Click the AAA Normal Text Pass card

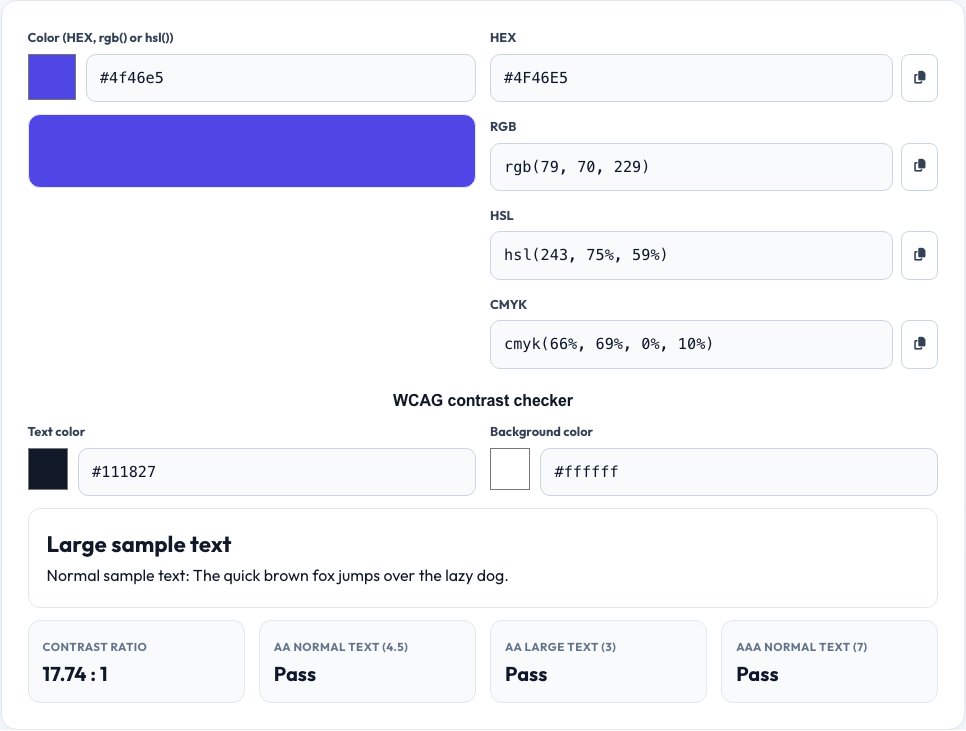tap(829, 661)
